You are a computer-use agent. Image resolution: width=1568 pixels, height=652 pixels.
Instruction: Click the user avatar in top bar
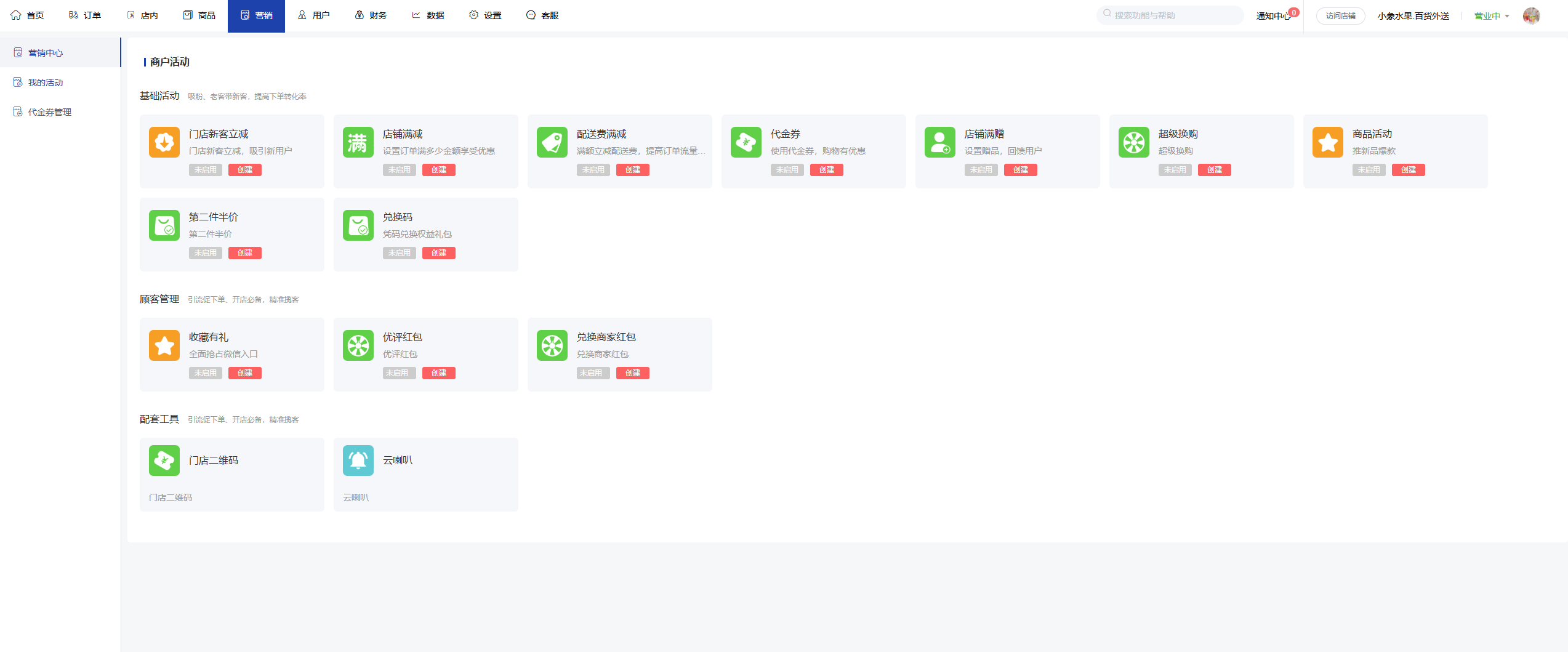pos(1531,16)
